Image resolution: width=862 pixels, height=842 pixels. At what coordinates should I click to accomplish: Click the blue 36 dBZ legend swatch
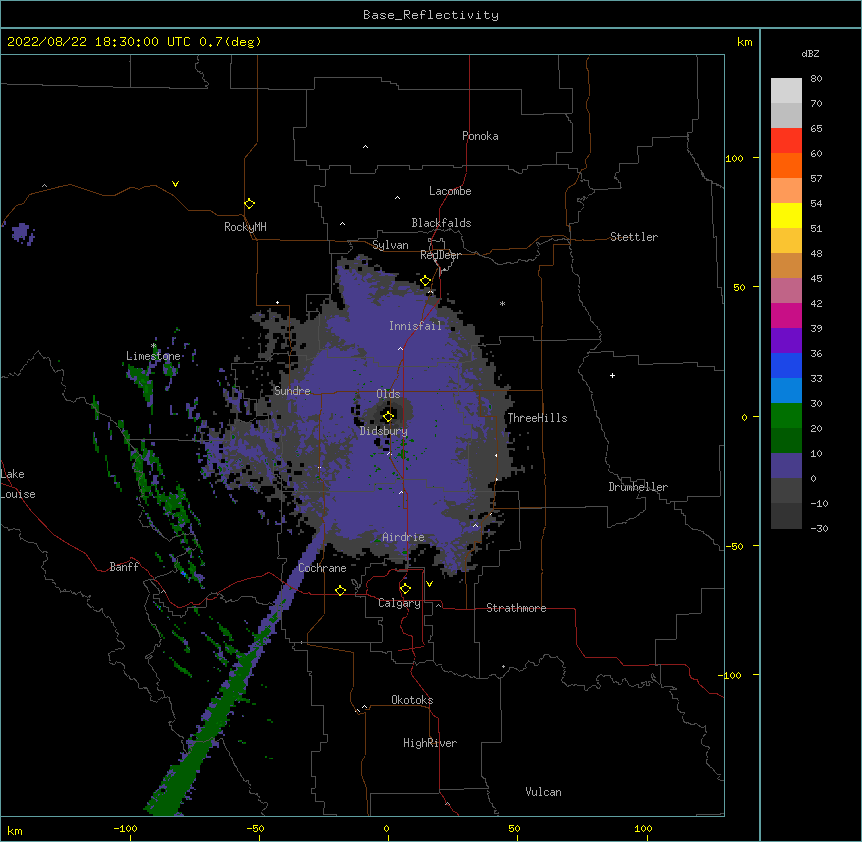(786, 365)
